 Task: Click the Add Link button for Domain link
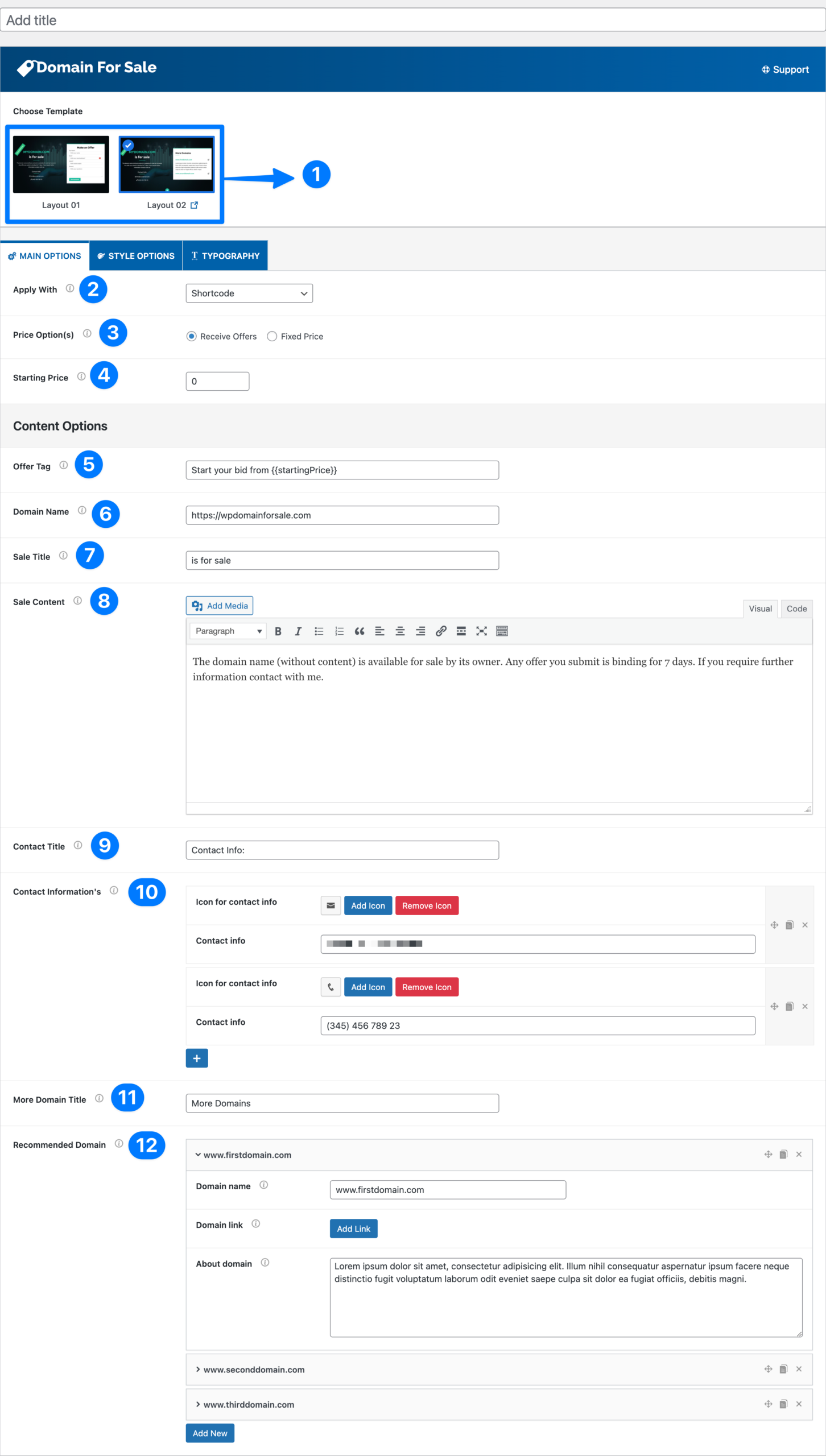coord(353,1228)
